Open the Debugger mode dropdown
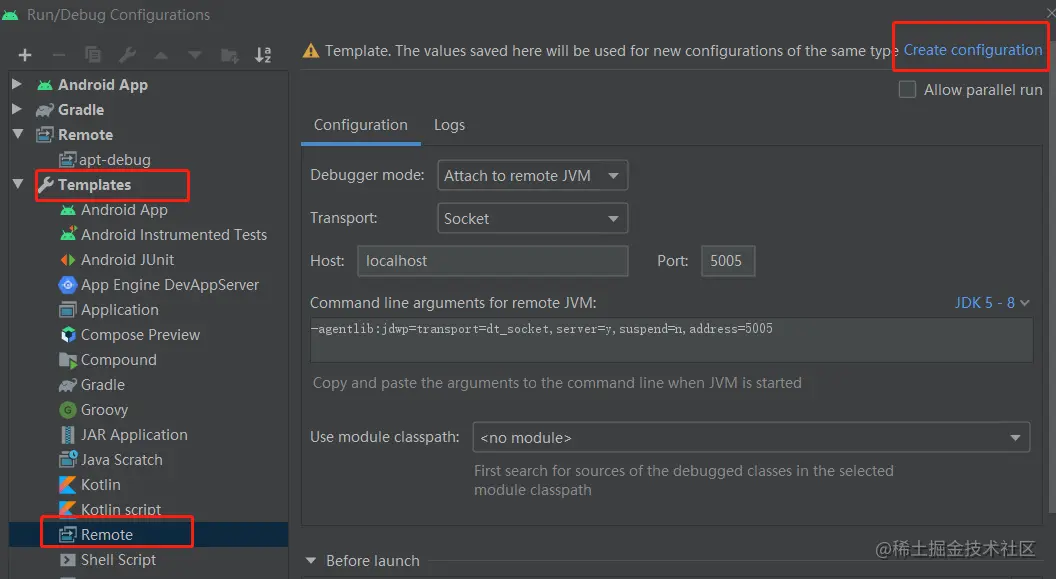The width and height of the screenshot is (1056, 579). (x=533, y=176)
